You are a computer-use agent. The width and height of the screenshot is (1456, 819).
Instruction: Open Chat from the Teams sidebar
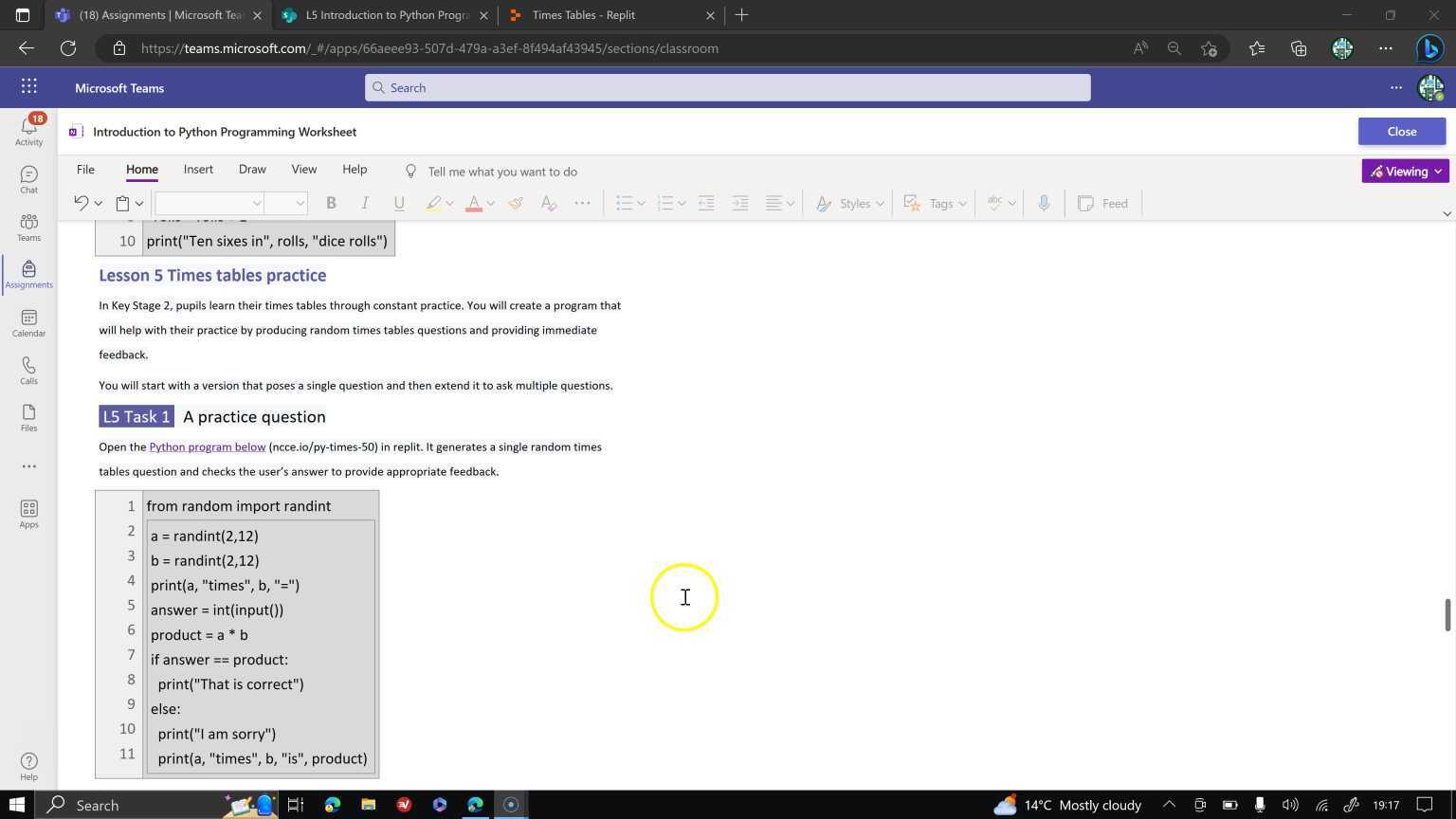tap(28, 178)
